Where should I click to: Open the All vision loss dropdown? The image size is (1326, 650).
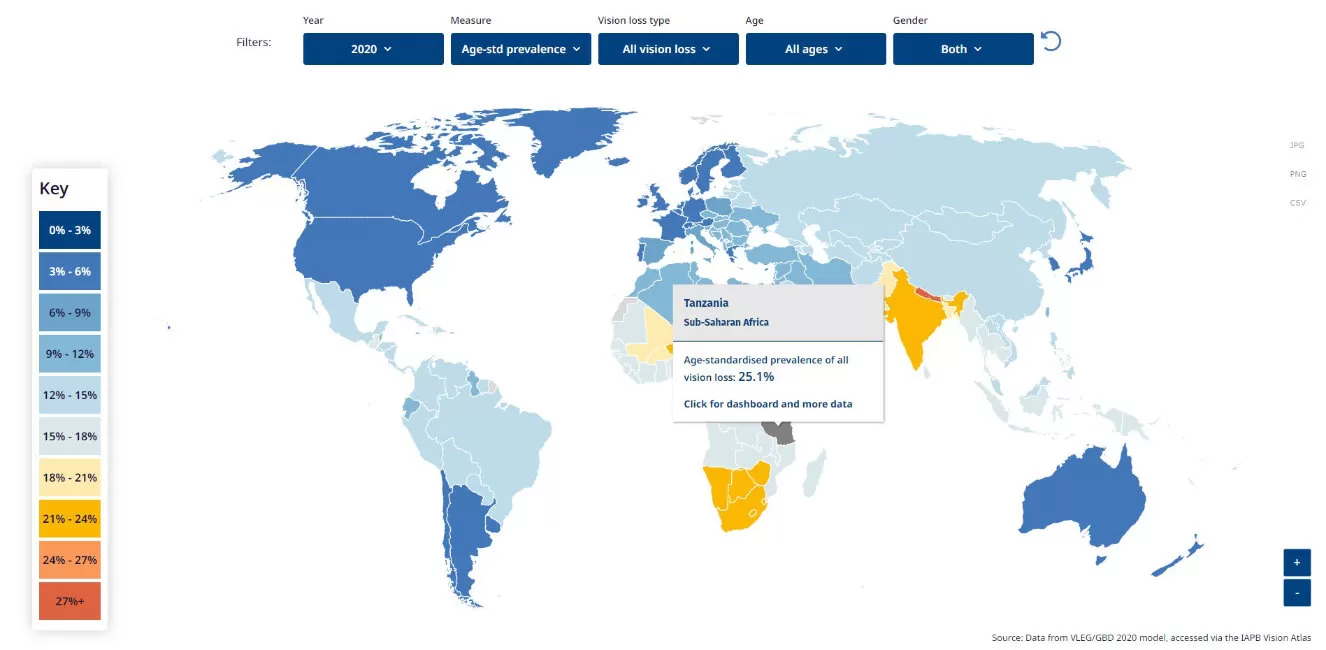click(x=668, y=49)
